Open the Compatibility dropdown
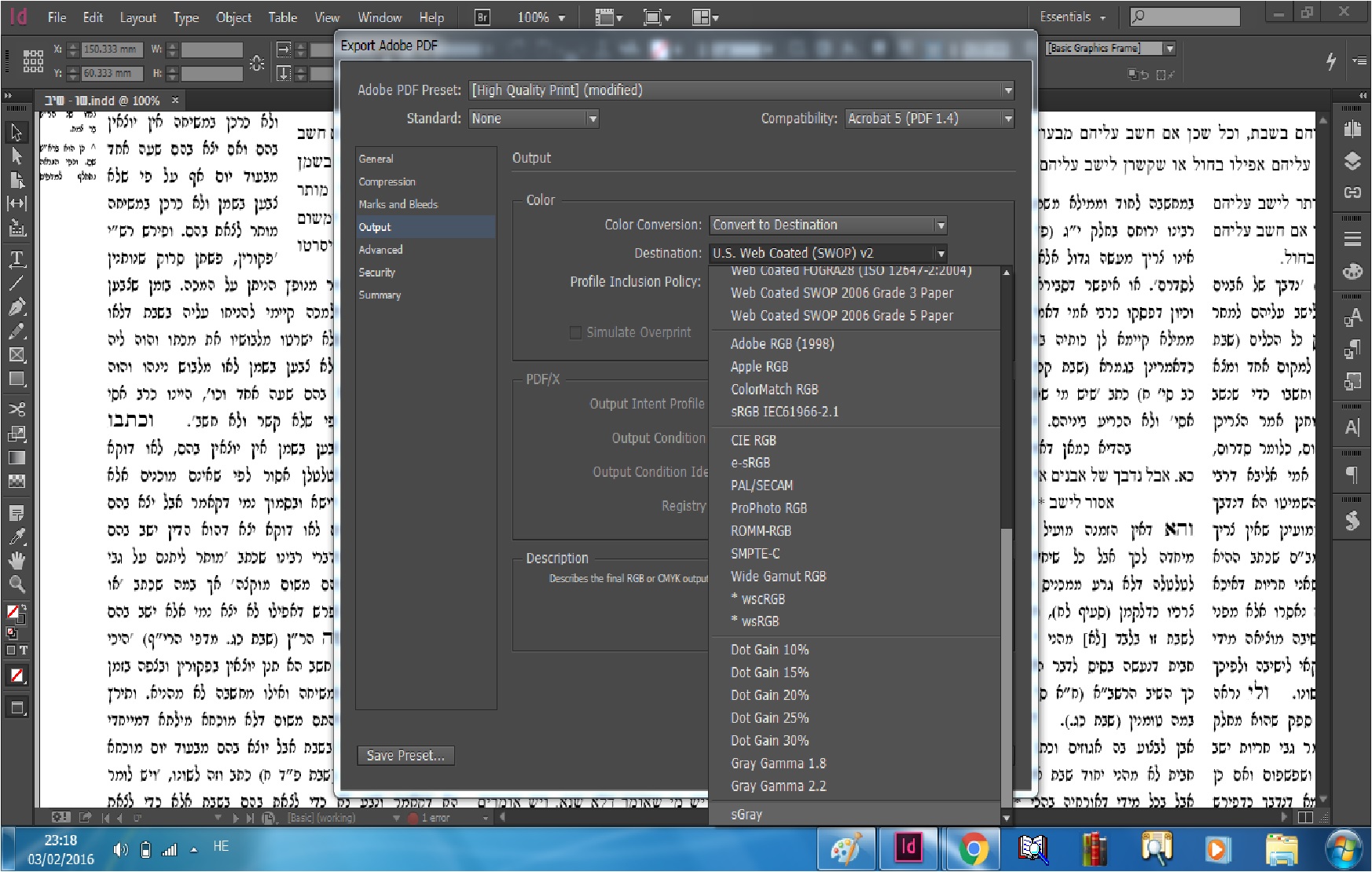 [x=930, y=119]
